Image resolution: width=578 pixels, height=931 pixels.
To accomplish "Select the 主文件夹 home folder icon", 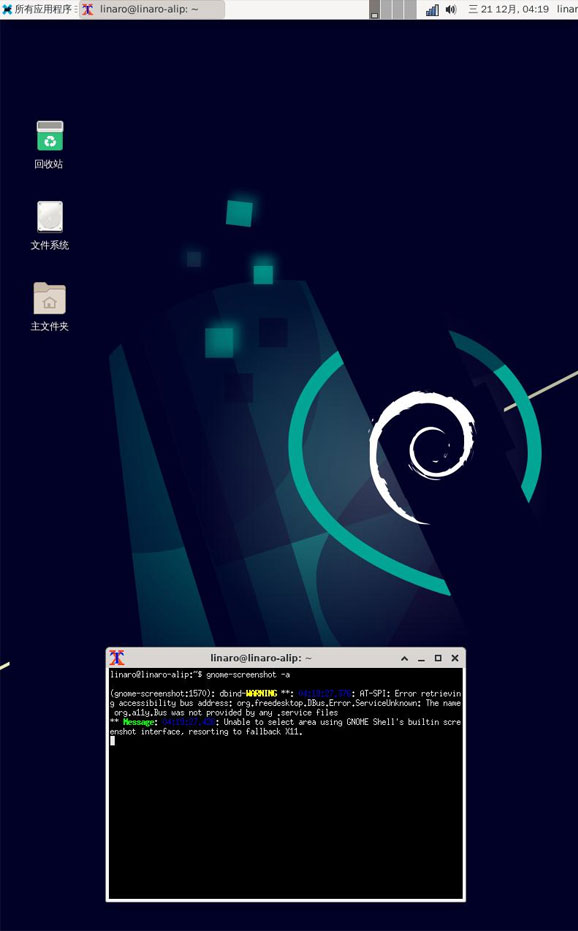I will [x=49, y=306].
